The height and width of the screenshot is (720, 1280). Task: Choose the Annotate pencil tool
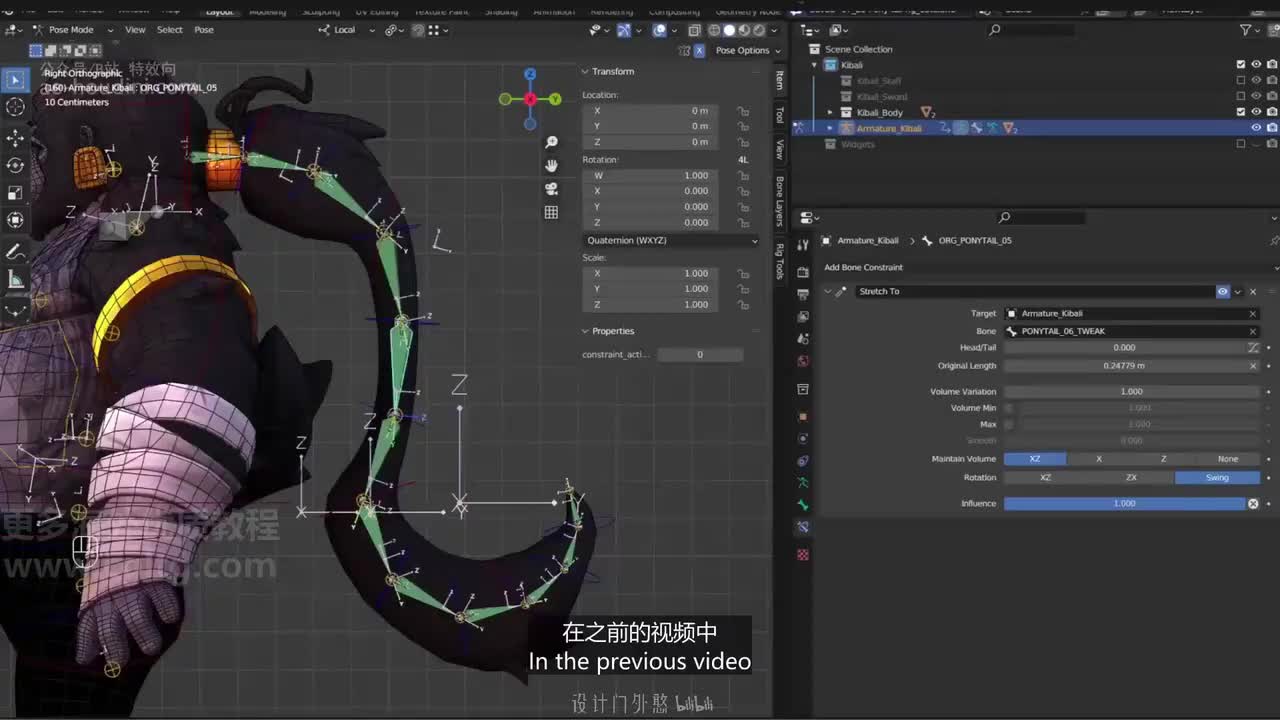tap(15, 252)
